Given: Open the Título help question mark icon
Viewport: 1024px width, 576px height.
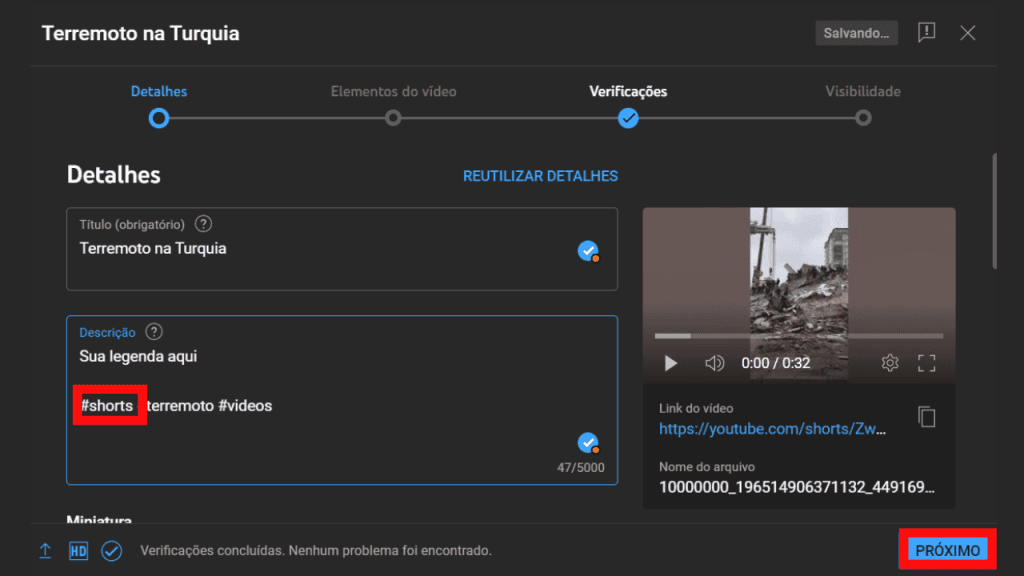Looking at the screenshot, I should coord(203,223).
